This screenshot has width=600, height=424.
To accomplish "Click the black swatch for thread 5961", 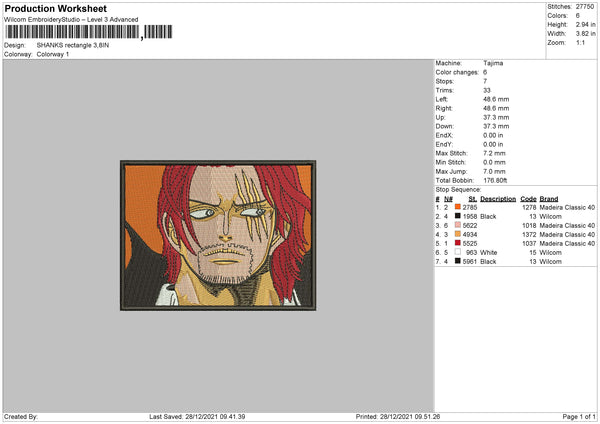I will 457,261.
